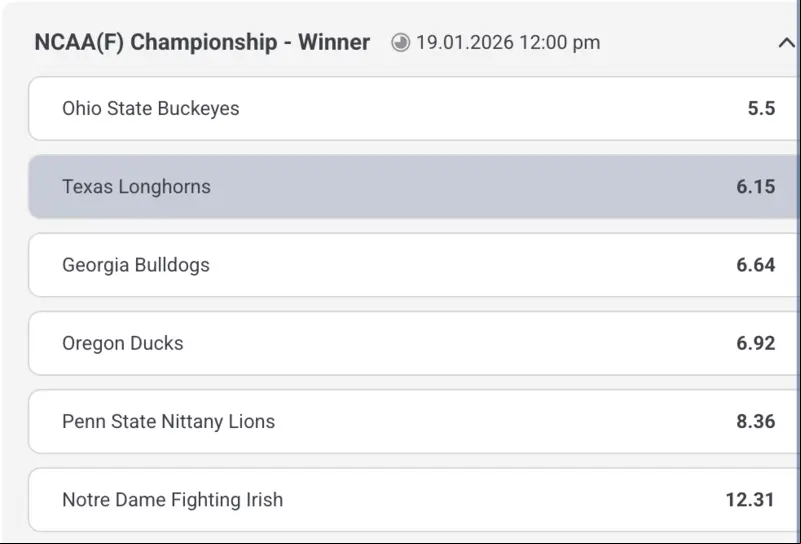The image size is (801, 544).
Task: Click the 12.31 odds value
Action: (x=750, y=499)
